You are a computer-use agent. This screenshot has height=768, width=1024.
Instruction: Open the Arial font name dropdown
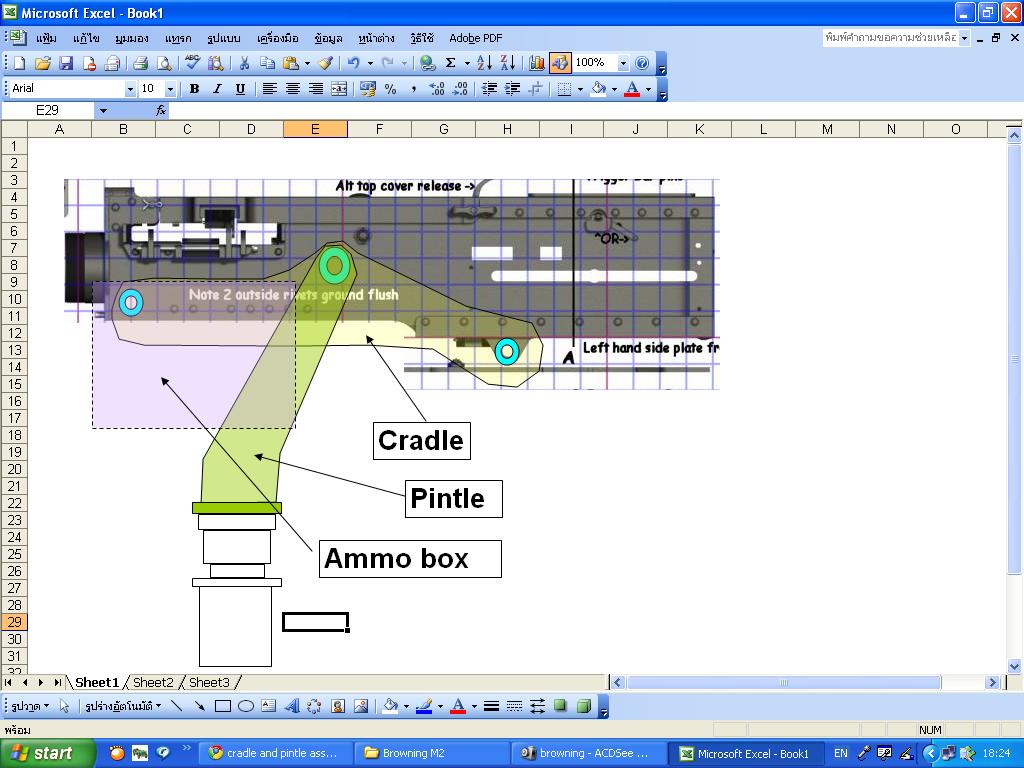(129, 89)
